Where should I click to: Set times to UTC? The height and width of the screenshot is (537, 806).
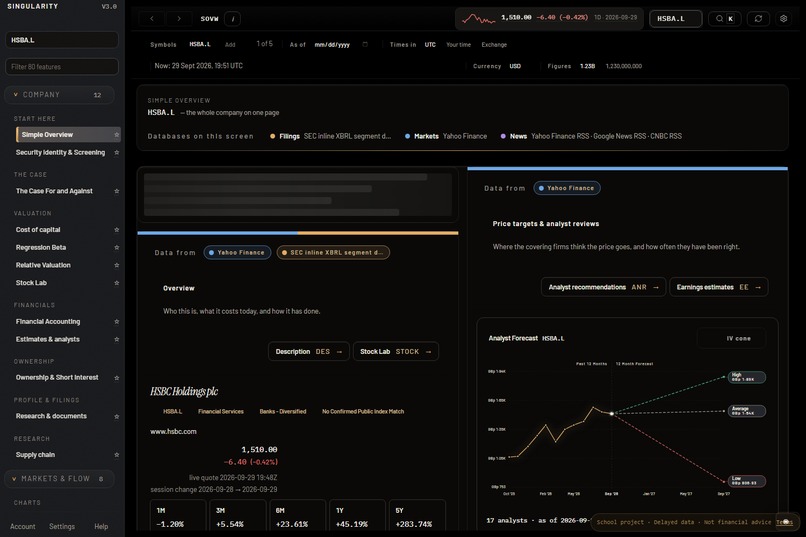coord(430,45)
